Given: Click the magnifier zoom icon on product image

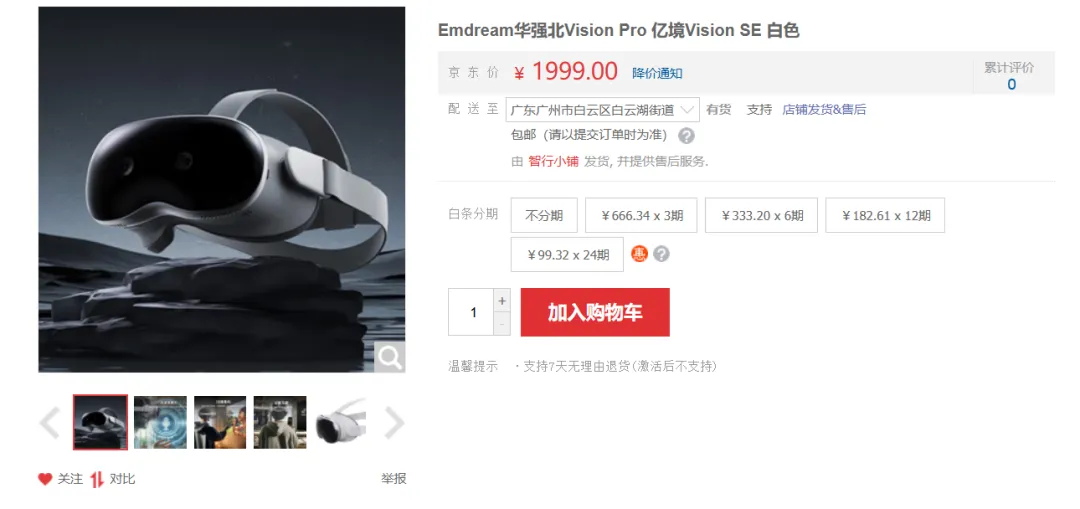Looking at the screenshot, I should [389, 357].
